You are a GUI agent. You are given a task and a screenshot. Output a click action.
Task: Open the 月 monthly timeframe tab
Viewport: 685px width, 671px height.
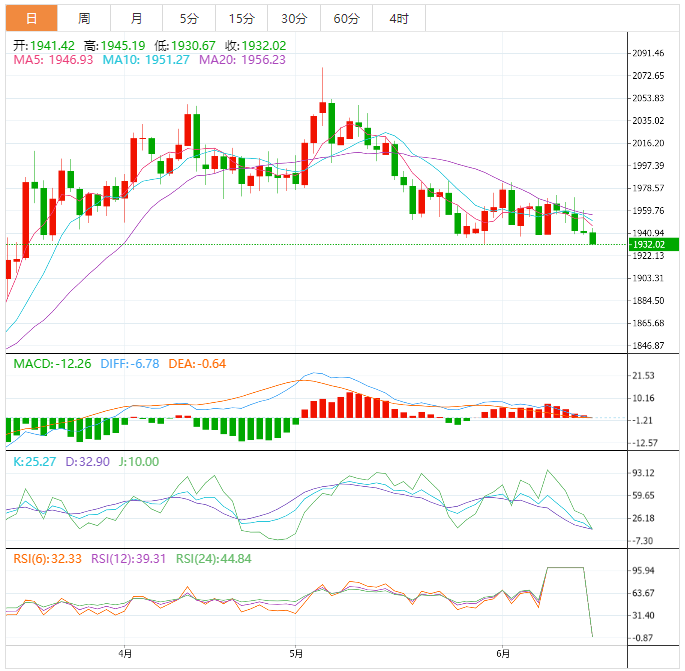coord(136,18)
